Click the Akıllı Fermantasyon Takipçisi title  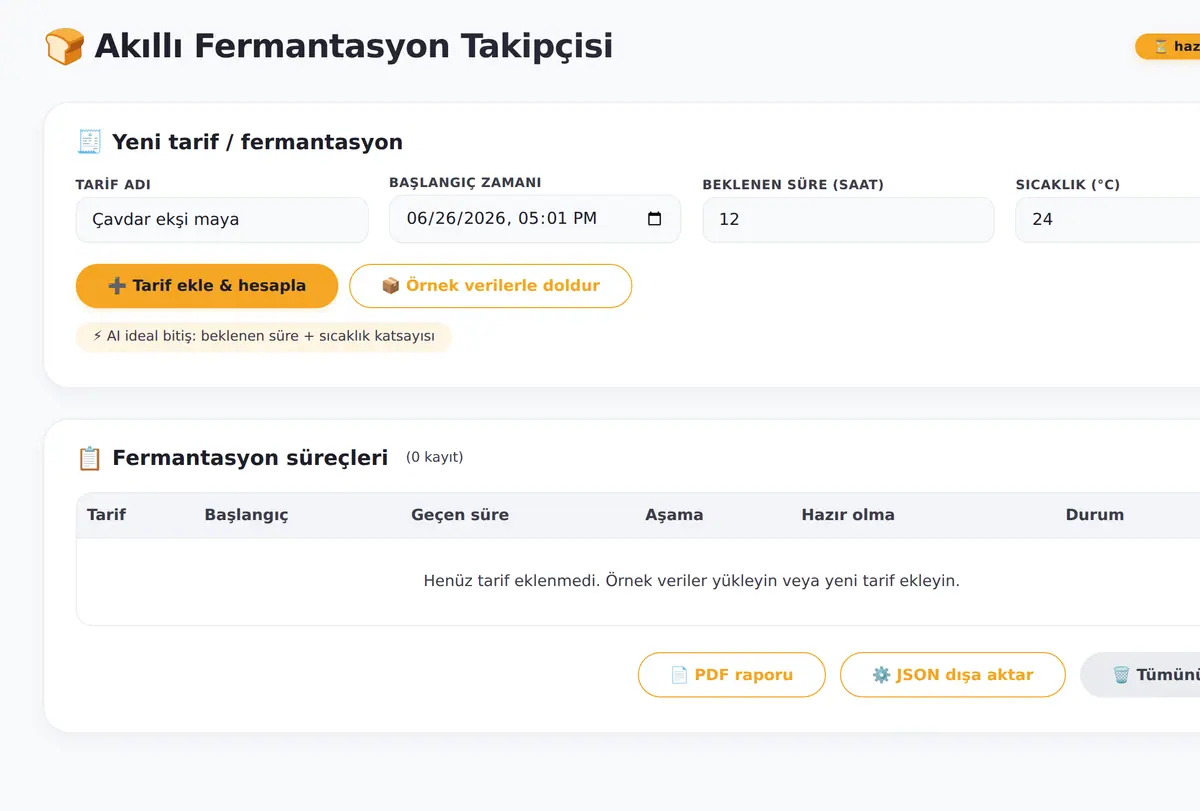353,46
